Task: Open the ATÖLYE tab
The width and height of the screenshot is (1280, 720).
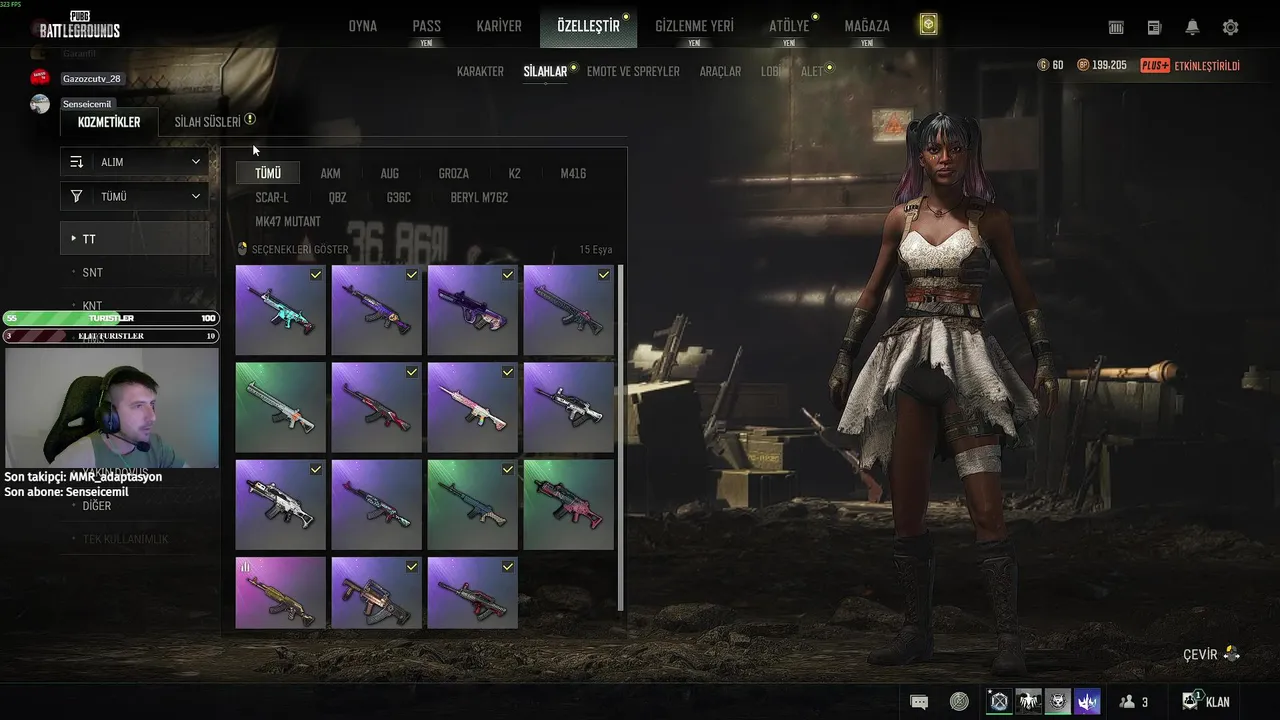Action: coord(789,27)
